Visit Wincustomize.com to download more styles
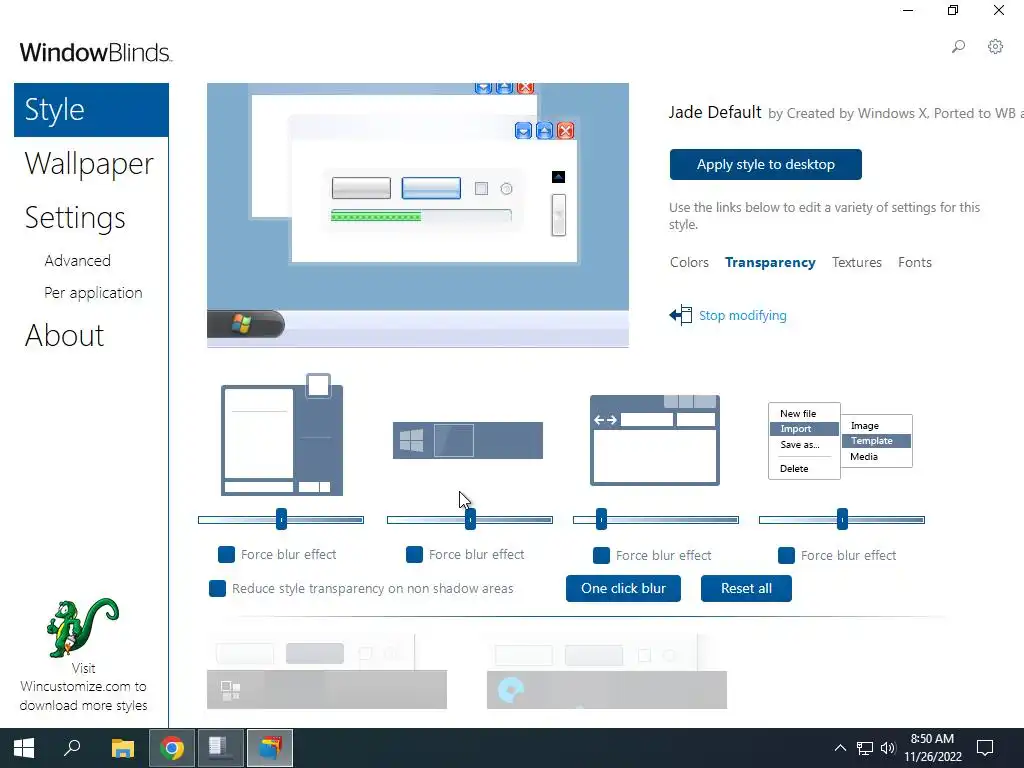Screen dimensions: 1024x768 click(83, 687)
